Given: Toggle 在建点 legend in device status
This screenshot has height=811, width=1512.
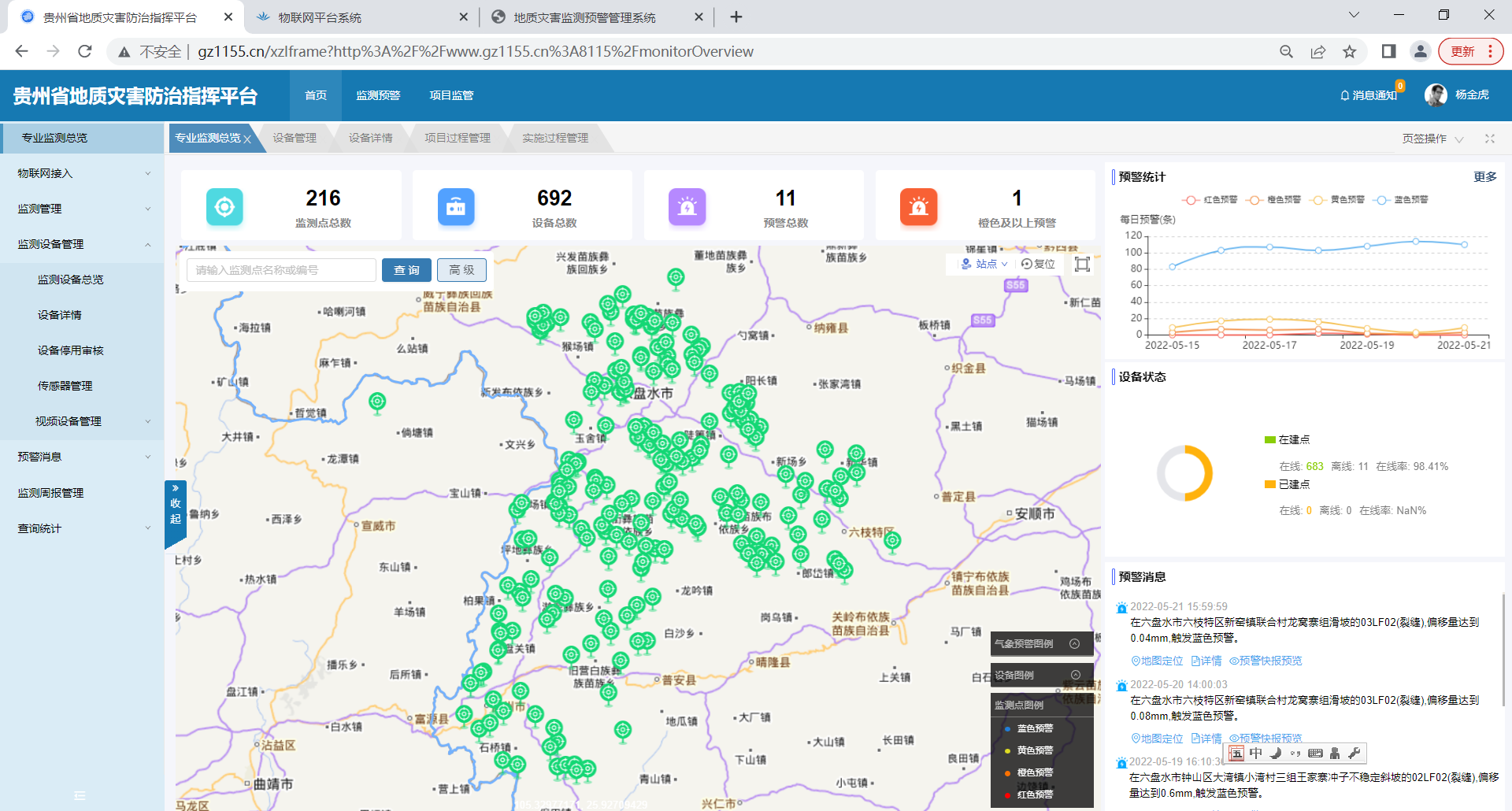Looking at the screenshot, I should 1287,439.
